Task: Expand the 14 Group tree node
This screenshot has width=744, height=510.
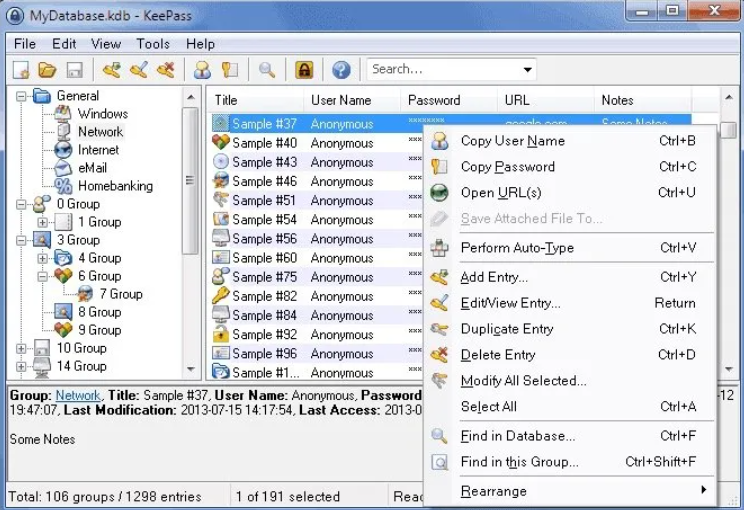Action: [x=21, y=366]
